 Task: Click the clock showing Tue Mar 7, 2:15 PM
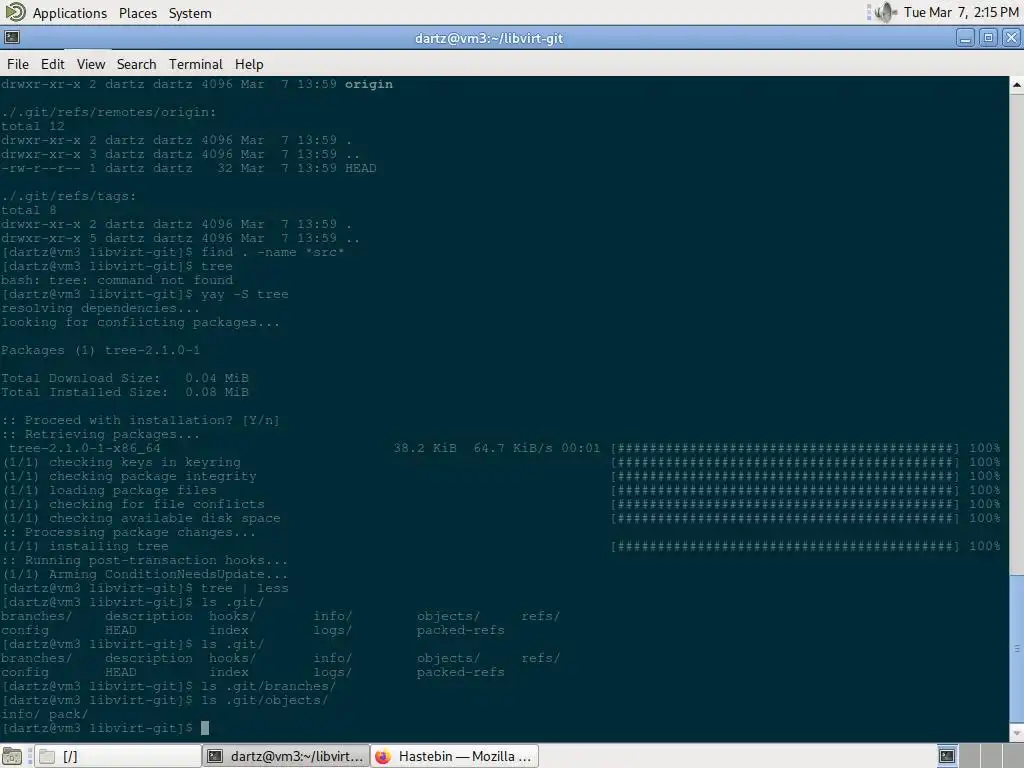coord(961,12)
